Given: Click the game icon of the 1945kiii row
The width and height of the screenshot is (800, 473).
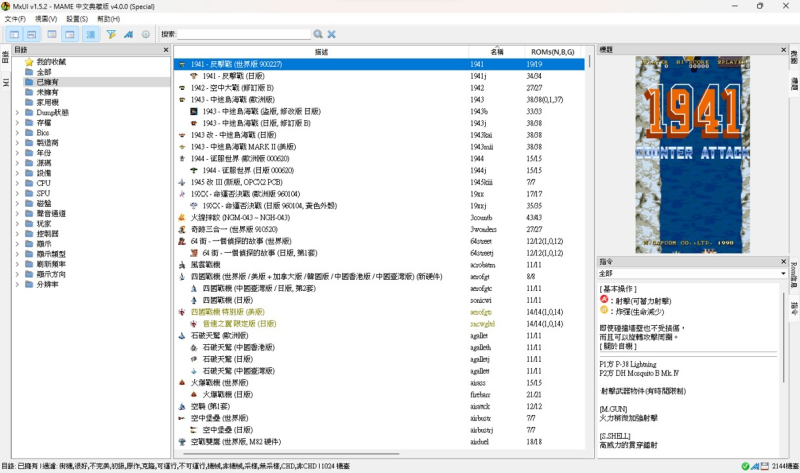Looking at the screenshot, I should tap(182, 182).
